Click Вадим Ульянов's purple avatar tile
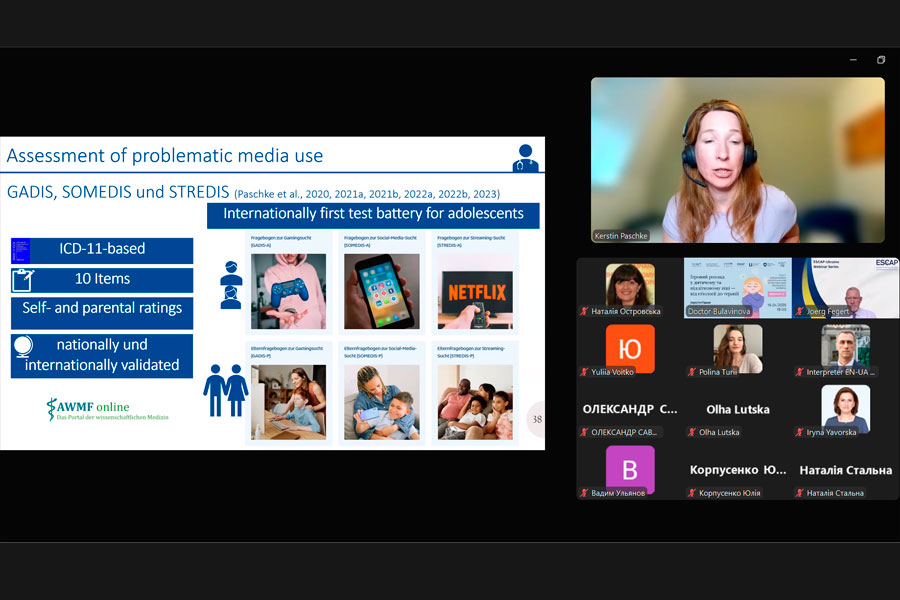 coord(630,470)
